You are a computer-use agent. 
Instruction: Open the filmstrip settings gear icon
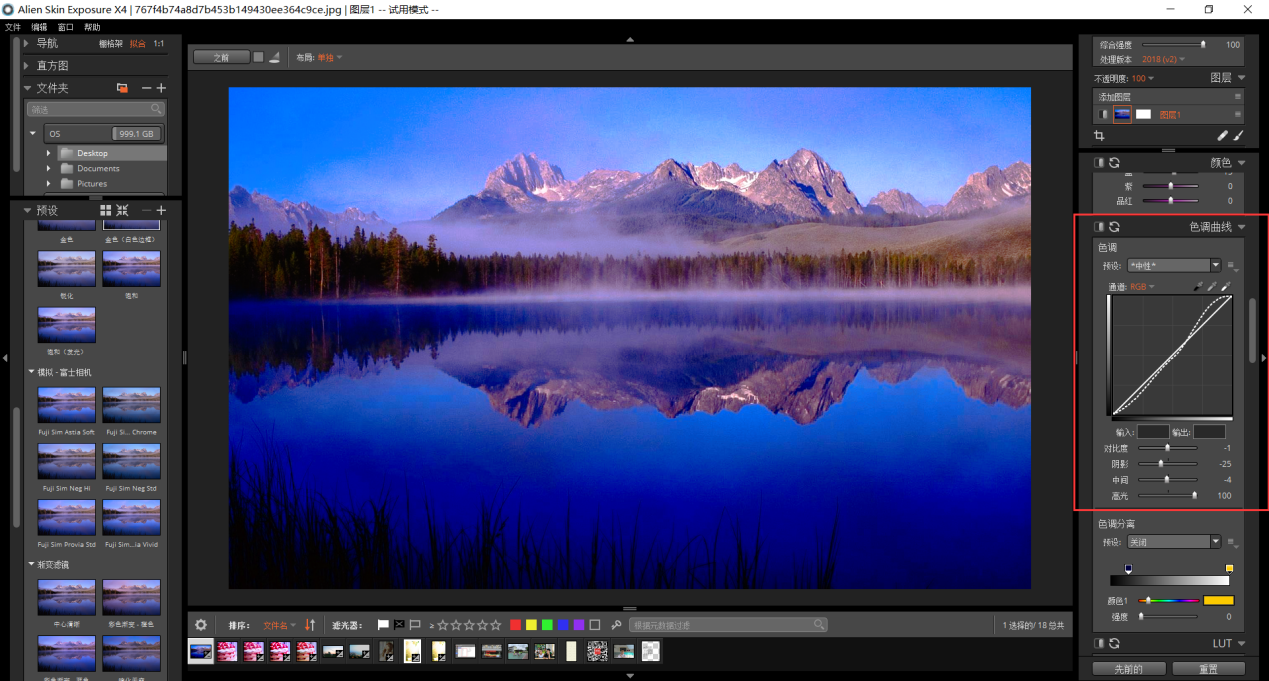(x=200, y=625)
